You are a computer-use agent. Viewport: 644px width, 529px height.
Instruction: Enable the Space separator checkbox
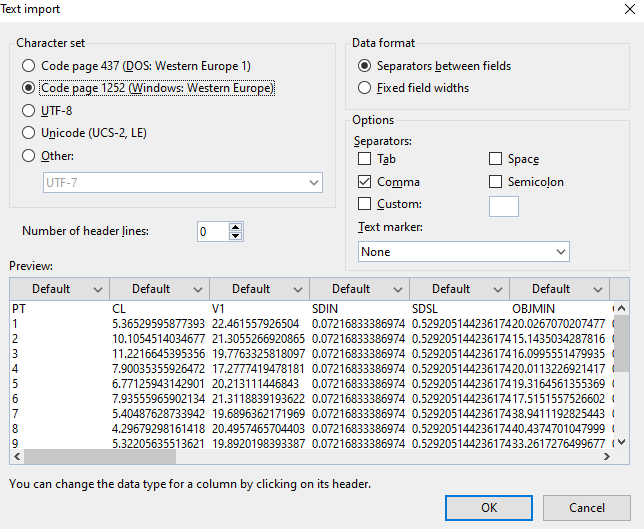(x=496, y=159)
